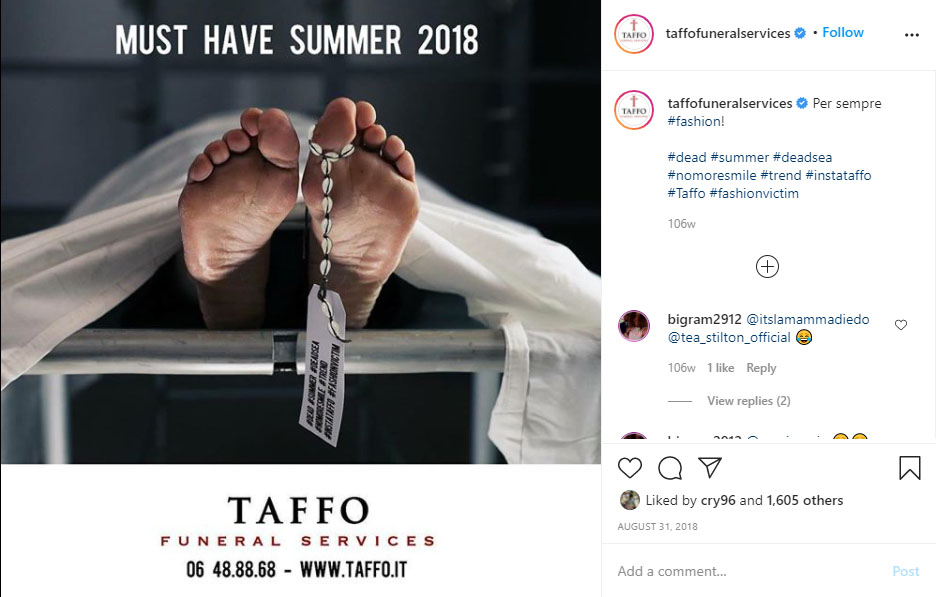Like bigram2912's comment with small heart
Image resolution: width=936 pixels, height=597 pixels.
pyautogui.click(x=901, y=325)
